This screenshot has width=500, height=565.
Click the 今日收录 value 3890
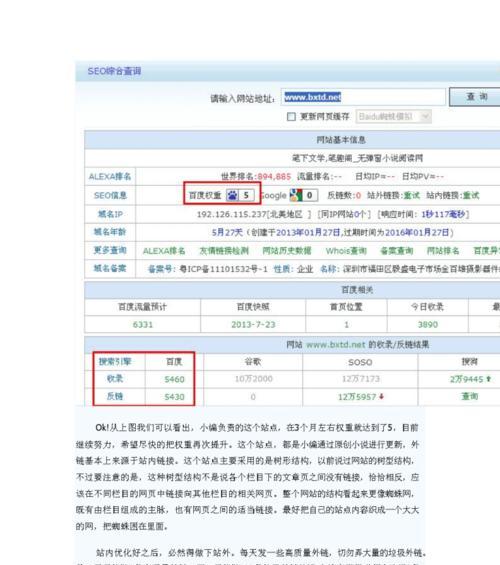click(x=428, y=325)
